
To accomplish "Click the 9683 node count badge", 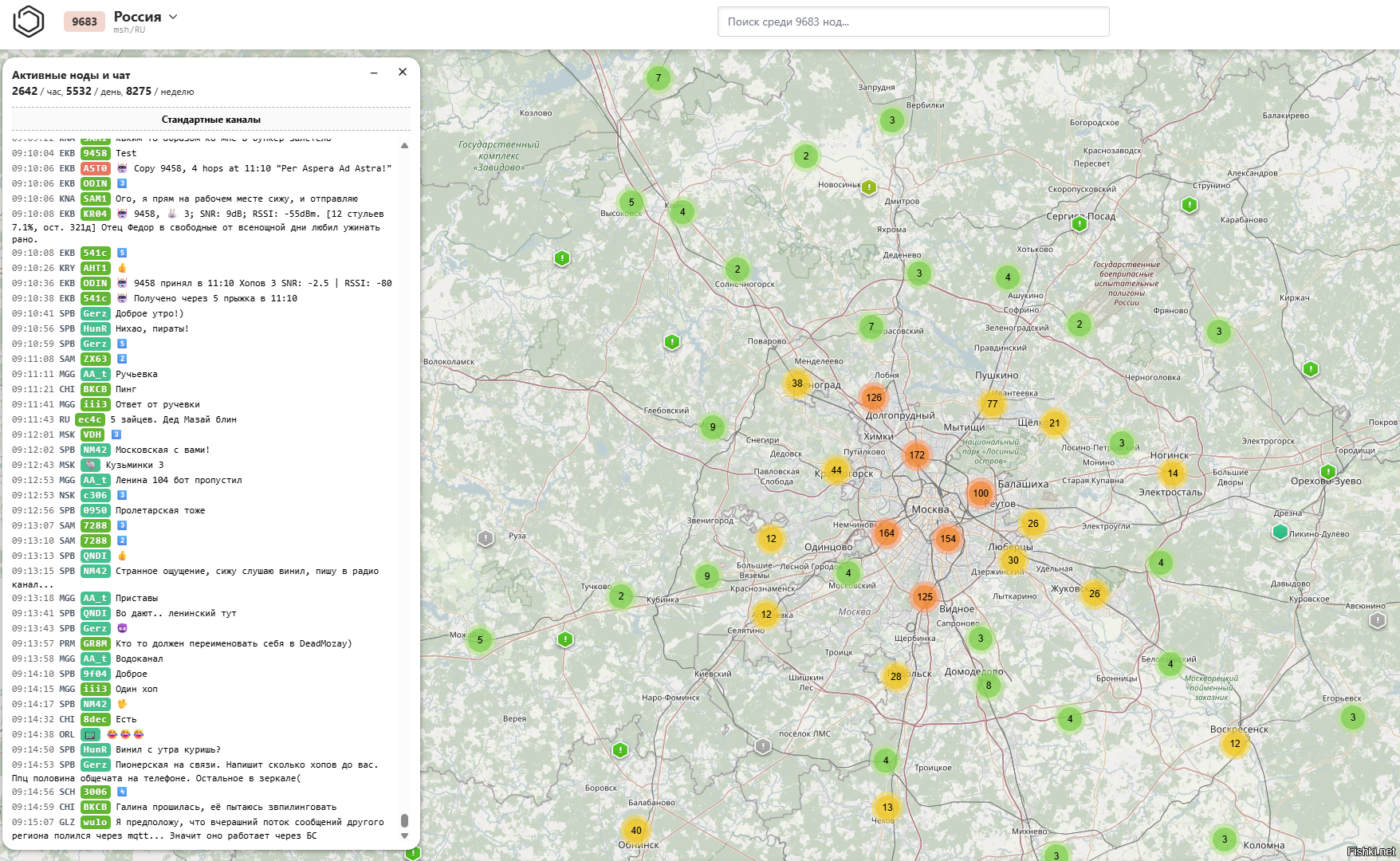I will tap(85, 22).
